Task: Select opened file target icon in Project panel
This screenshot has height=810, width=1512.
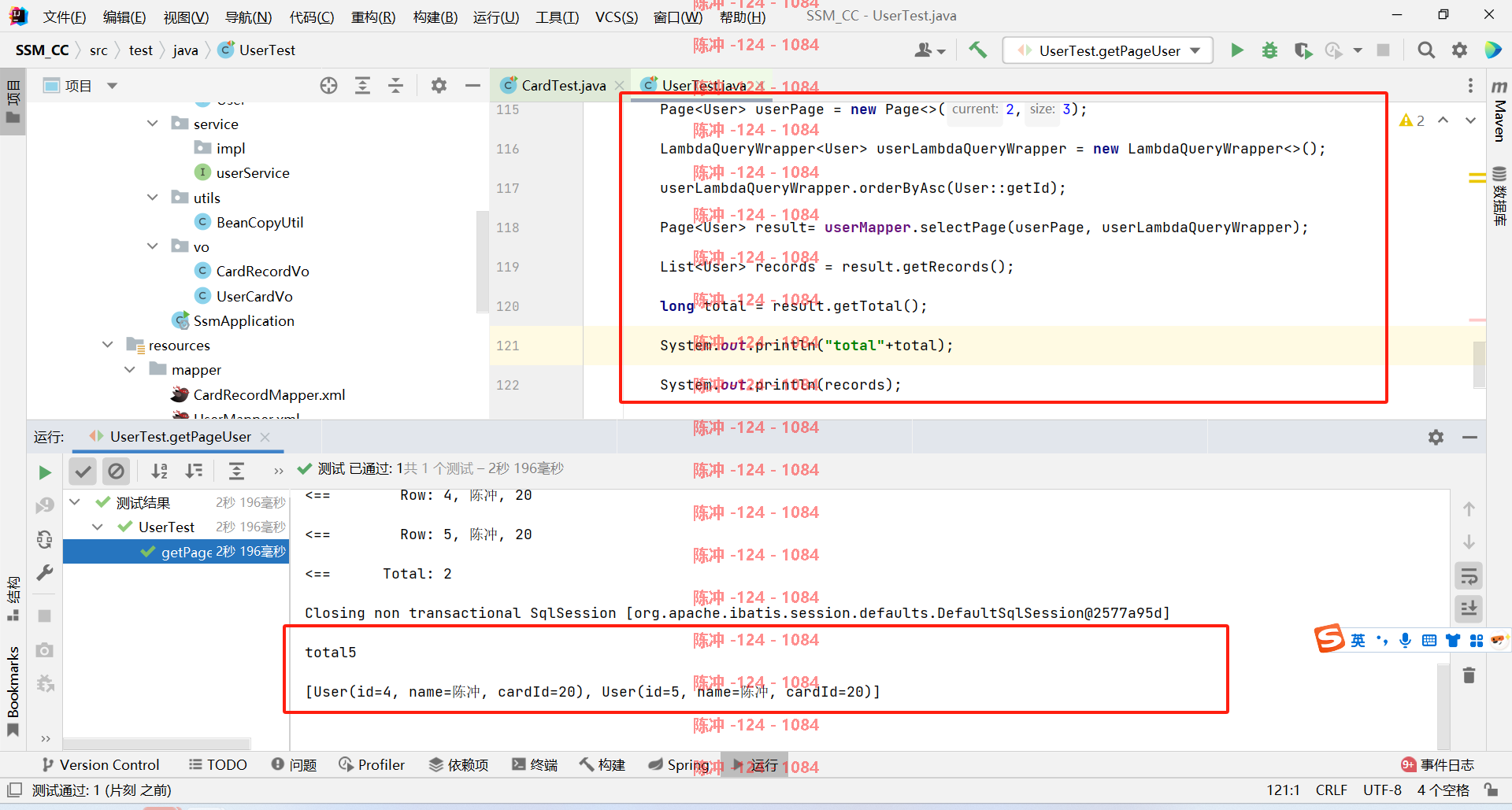Action: click(x=328, y=86)
